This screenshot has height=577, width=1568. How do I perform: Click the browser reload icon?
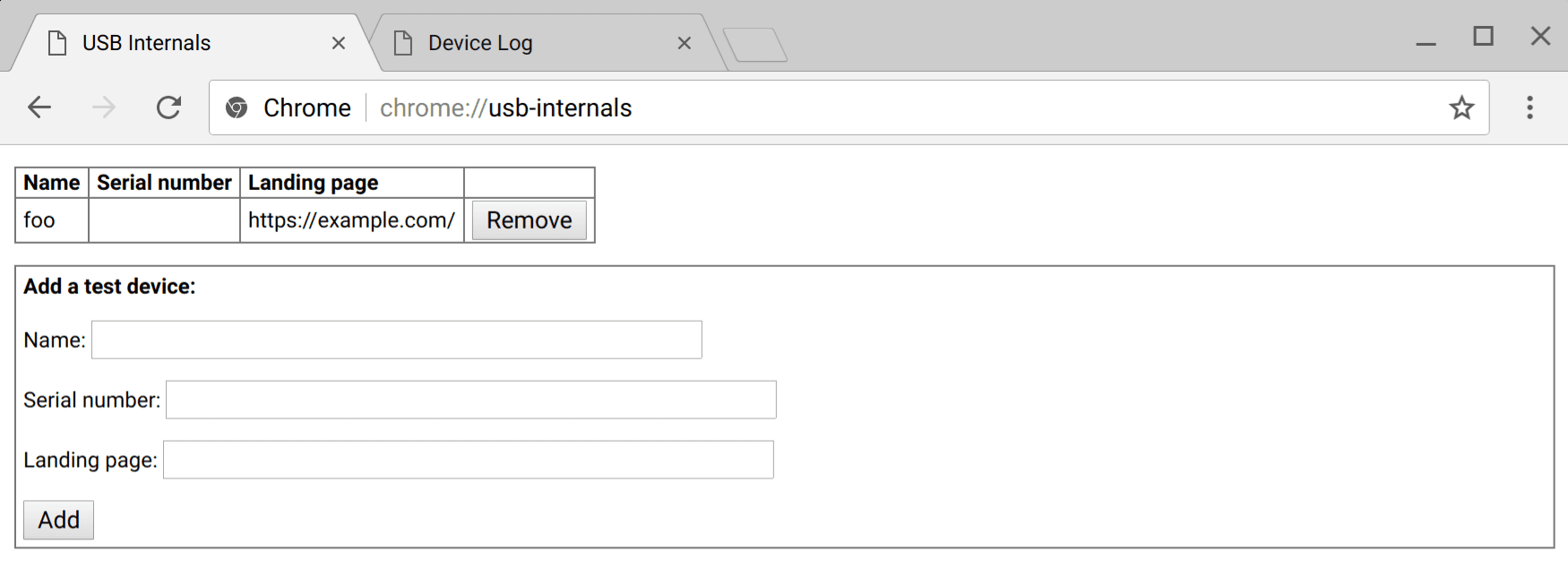point(168,108)
